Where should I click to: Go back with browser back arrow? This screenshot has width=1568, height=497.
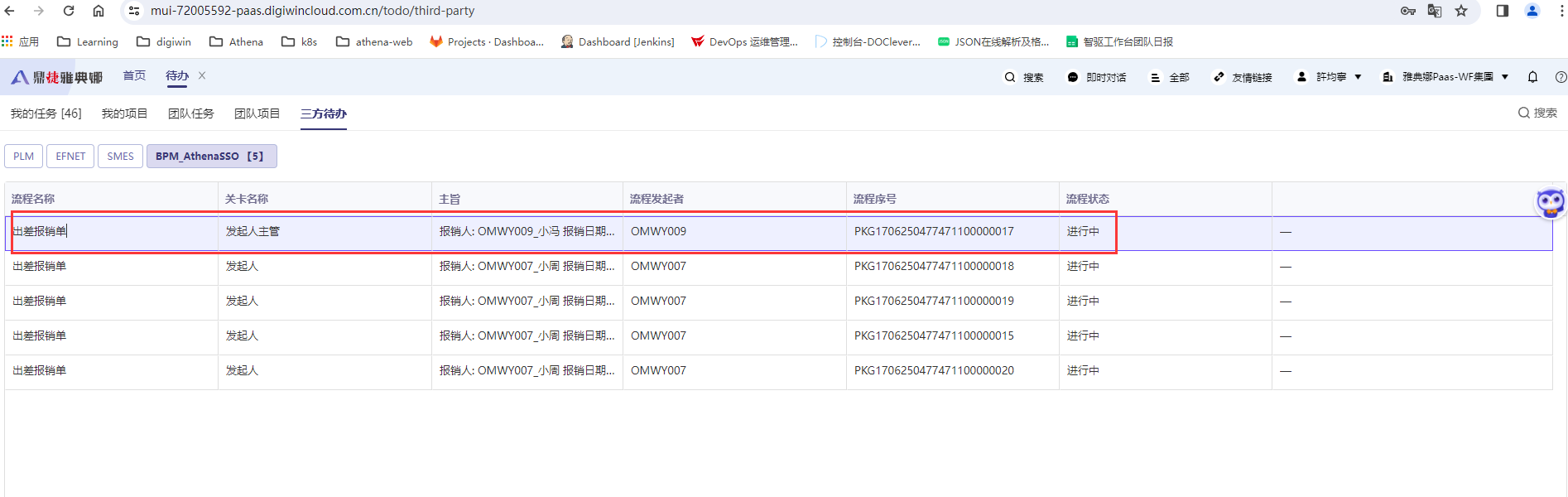click(x=10, y=11)
